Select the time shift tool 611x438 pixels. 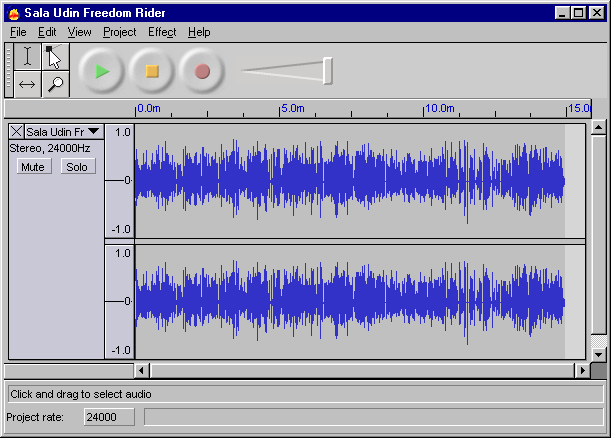tap(27, 84)
